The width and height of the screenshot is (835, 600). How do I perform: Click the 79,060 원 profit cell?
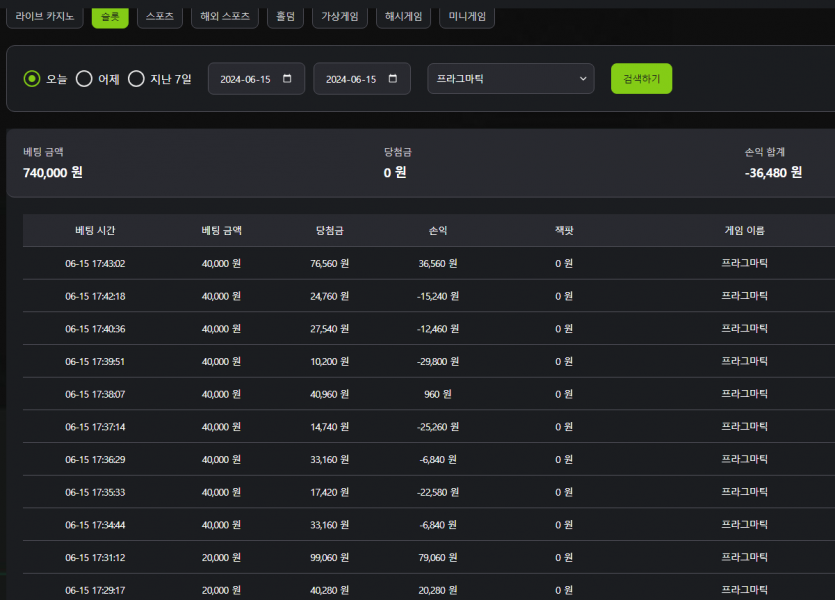point(438,558)
